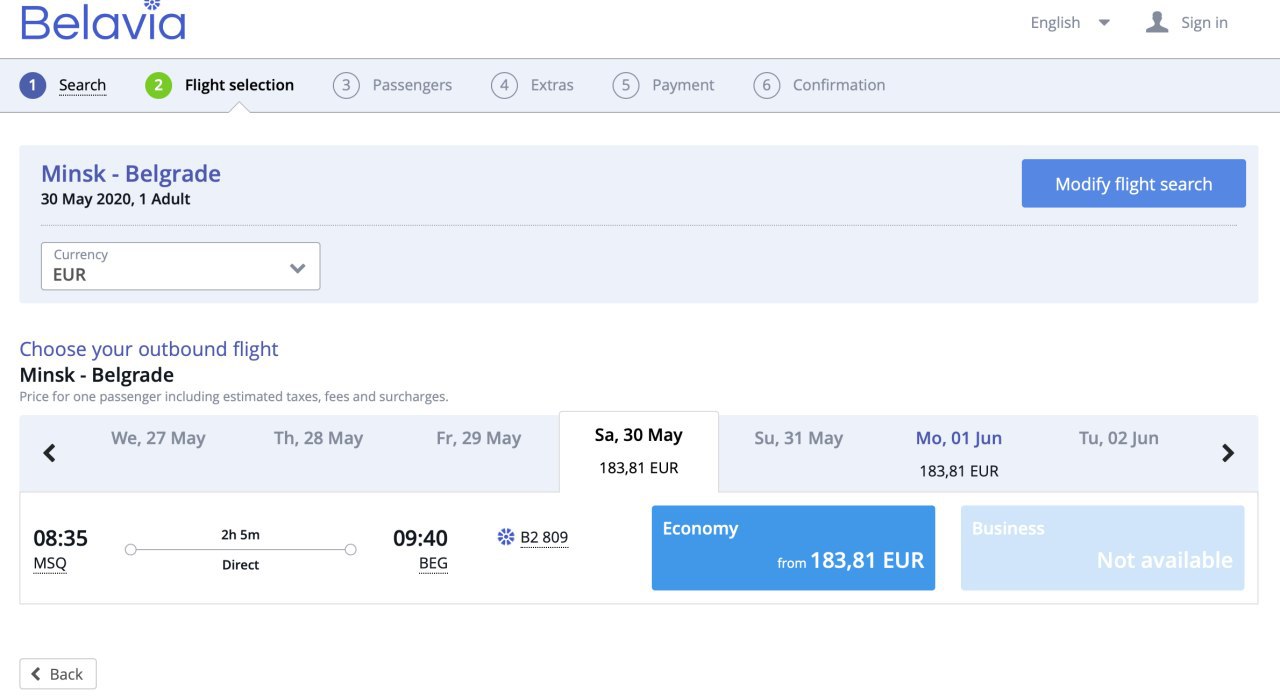
Task: Click the Direct flight label
Action: tap(240, 565)
